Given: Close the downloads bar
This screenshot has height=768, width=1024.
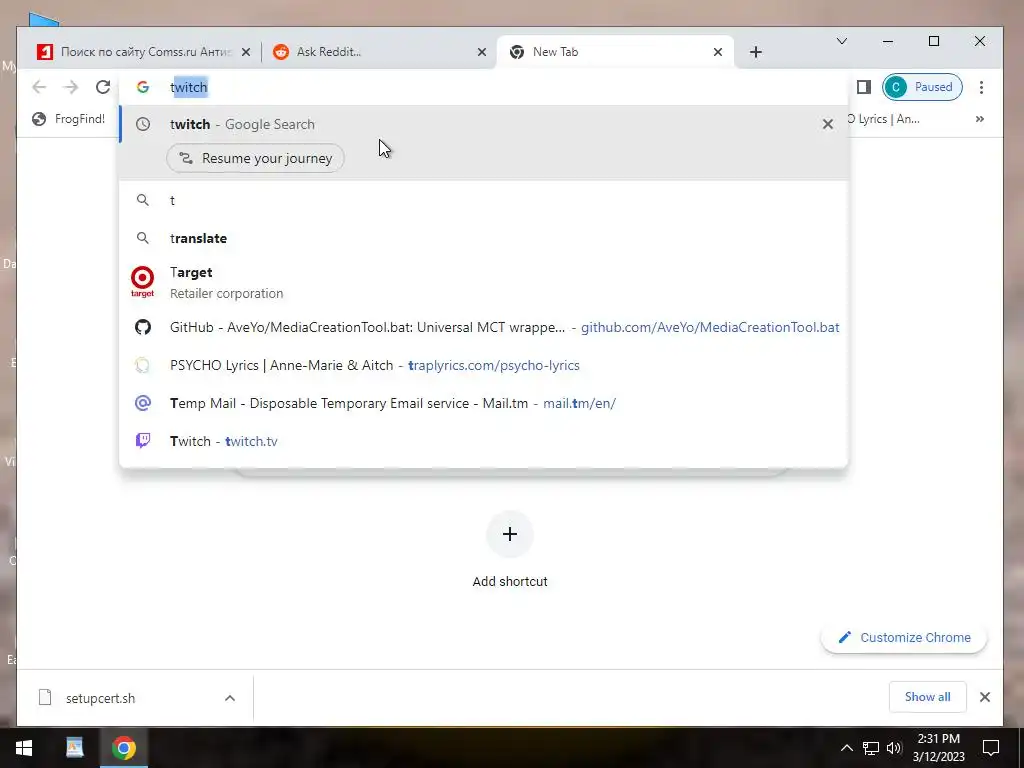Looking at the screenshot, I should [985, 697].
